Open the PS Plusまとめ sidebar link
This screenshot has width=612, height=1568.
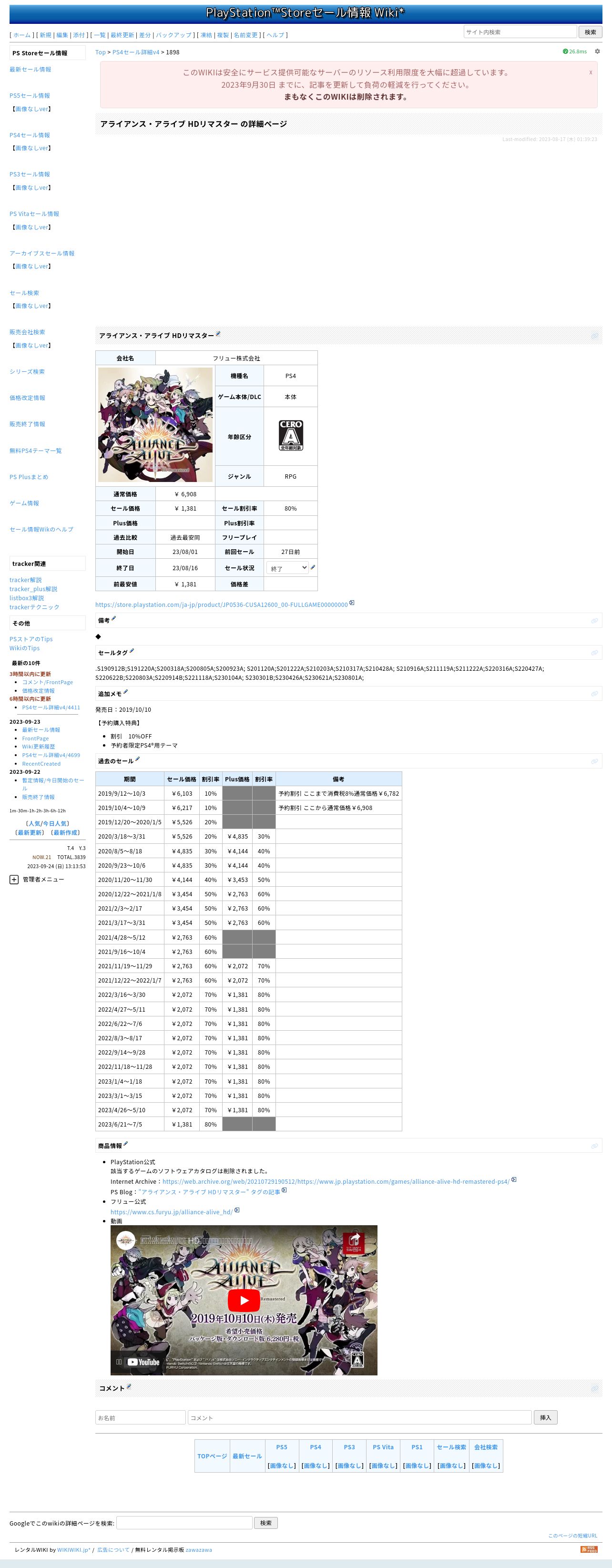click(x=29, y=477)
